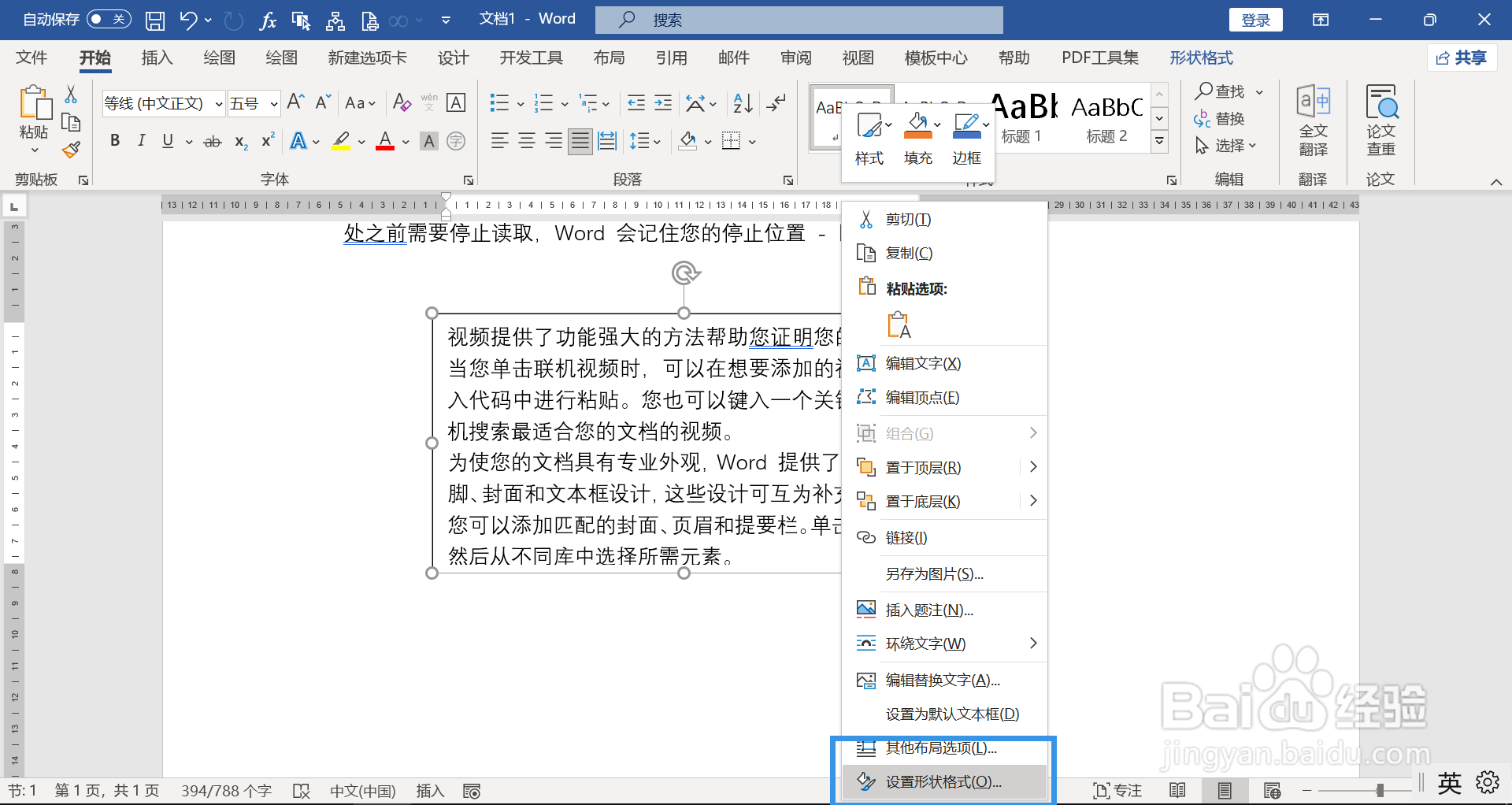The width and height of the screenshot is (1512, 805).
Task: Click the keep-text-only paste option icon
Action: pos(899,325)
